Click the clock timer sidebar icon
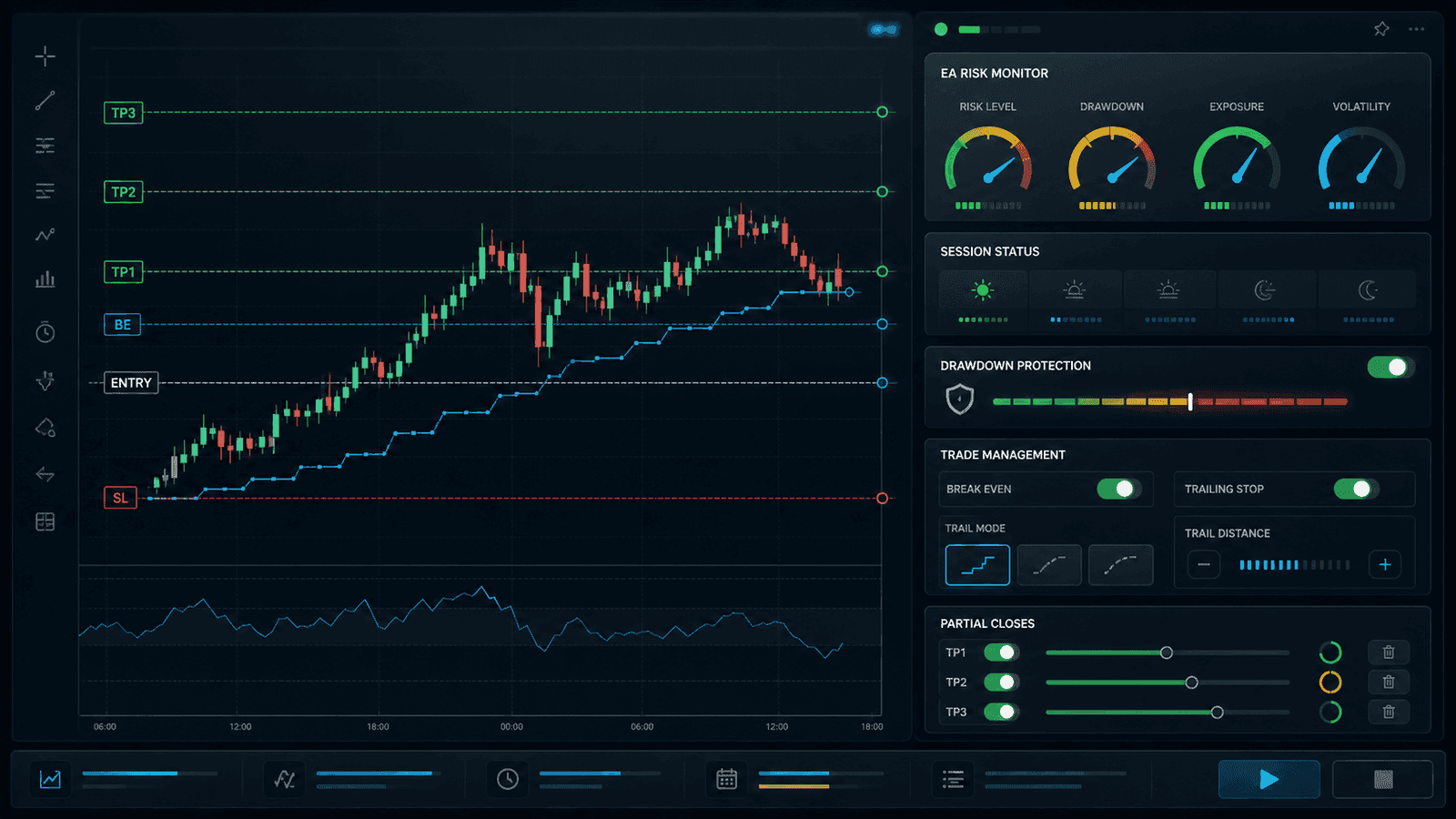This screenshot has width=1456, height=819. 45,332
